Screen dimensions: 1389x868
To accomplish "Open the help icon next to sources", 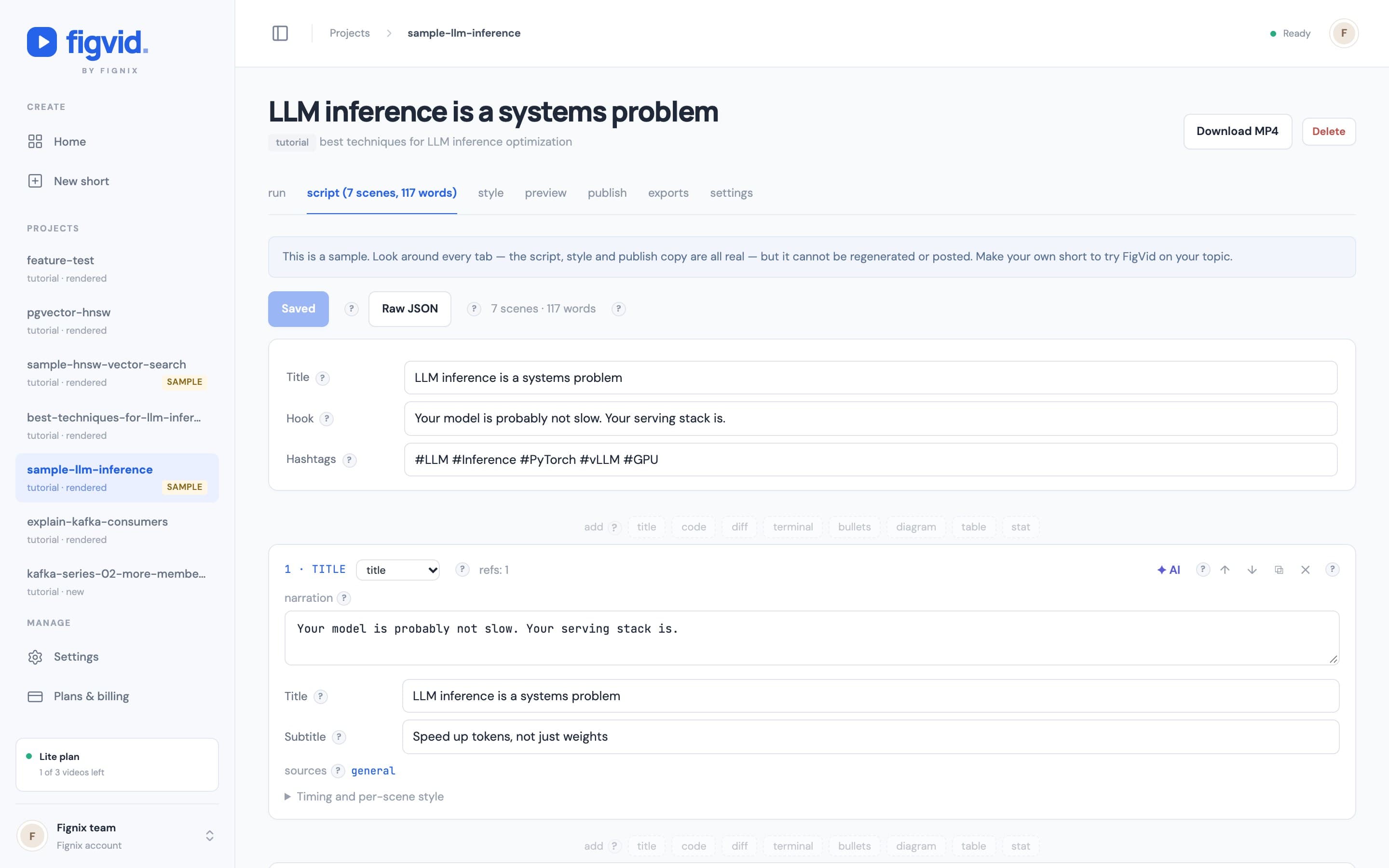I will (338, 771).
